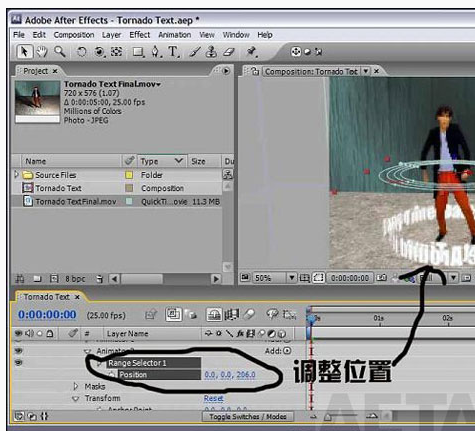Select the Orbit Camera tool
Image resolution: width=475 pixels, height=431 pixels.
click(x=99, y=52)
